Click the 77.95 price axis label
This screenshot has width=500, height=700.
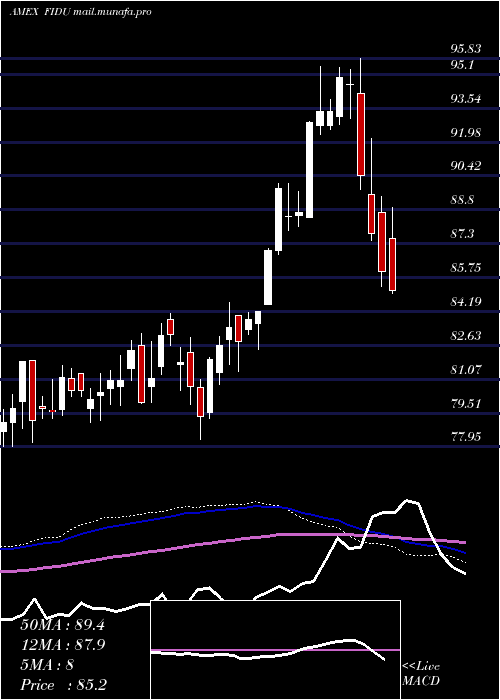465,437
